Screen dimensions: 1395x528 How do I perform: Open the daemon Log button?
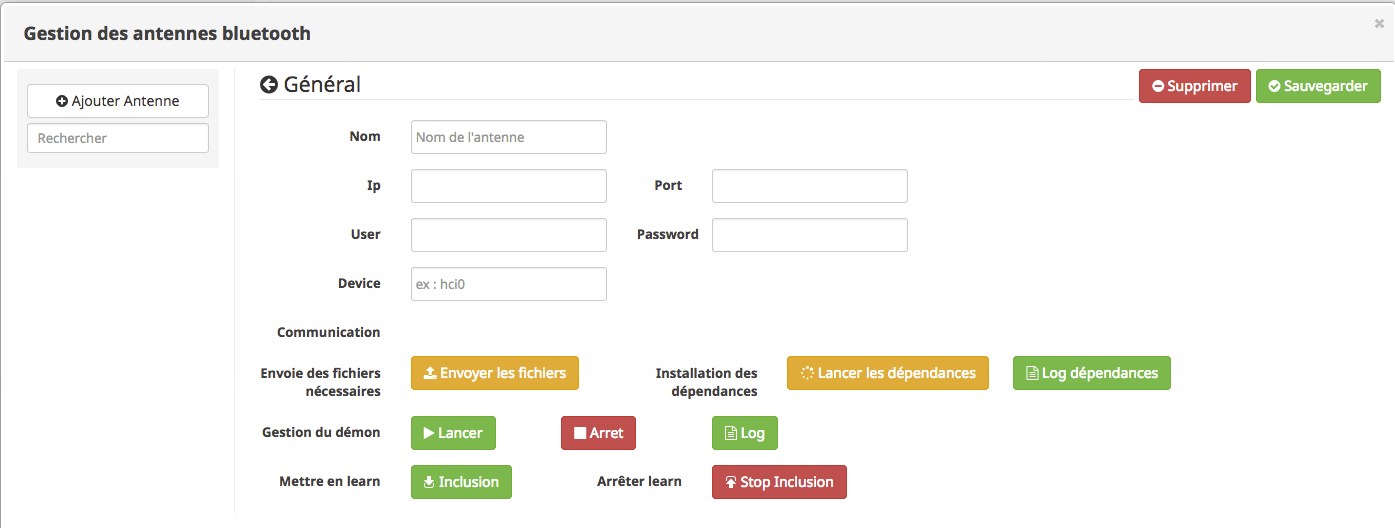click(x=745, y=433)
